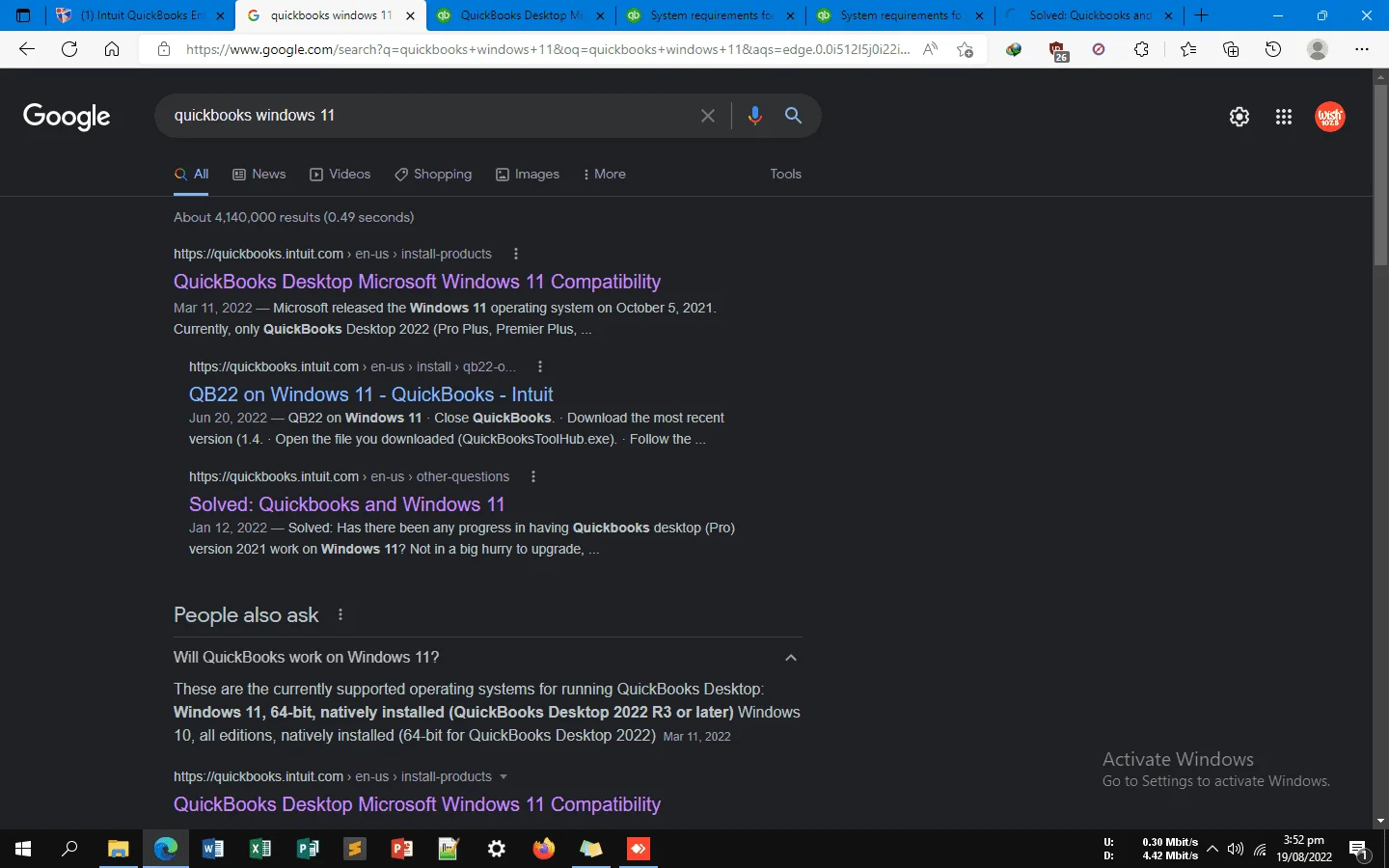Clear the Google search box text
This screenshot has width=1389, height=868.
point(708,116)
